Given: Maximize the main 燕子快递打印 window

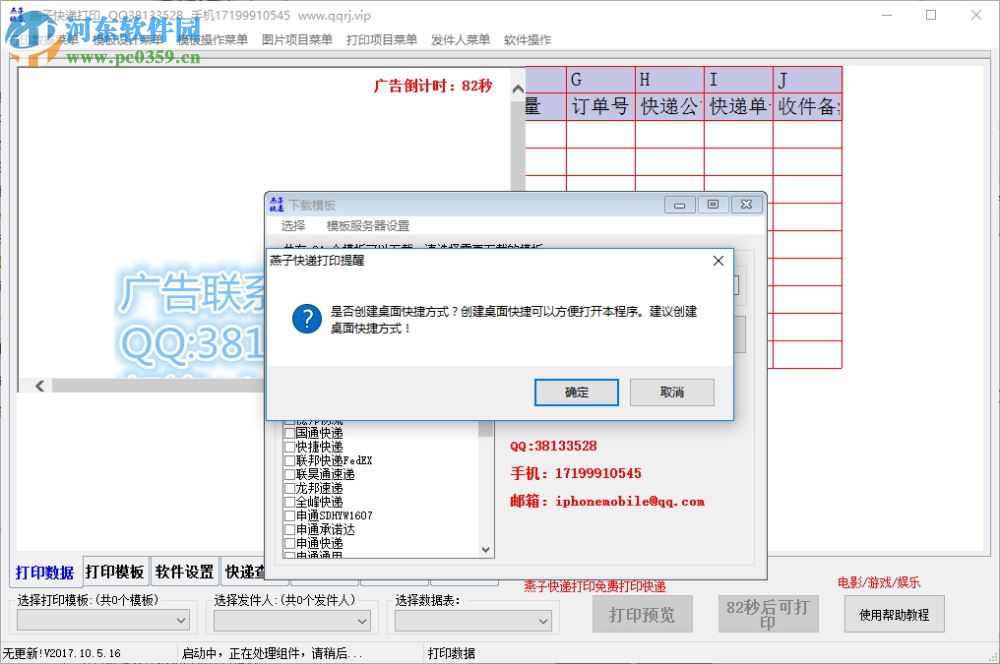Looking at the screenshot, I should [931, 15].
